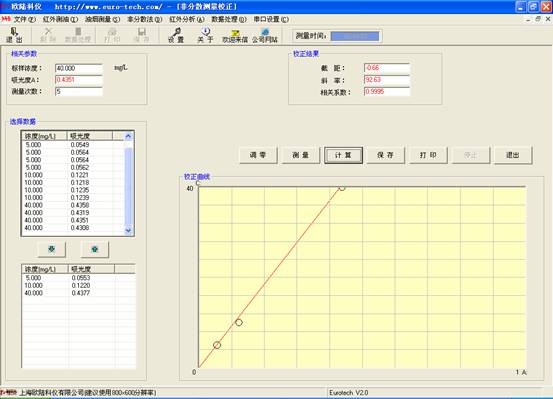Open the 红外测油 menu

tap(60, 19)
